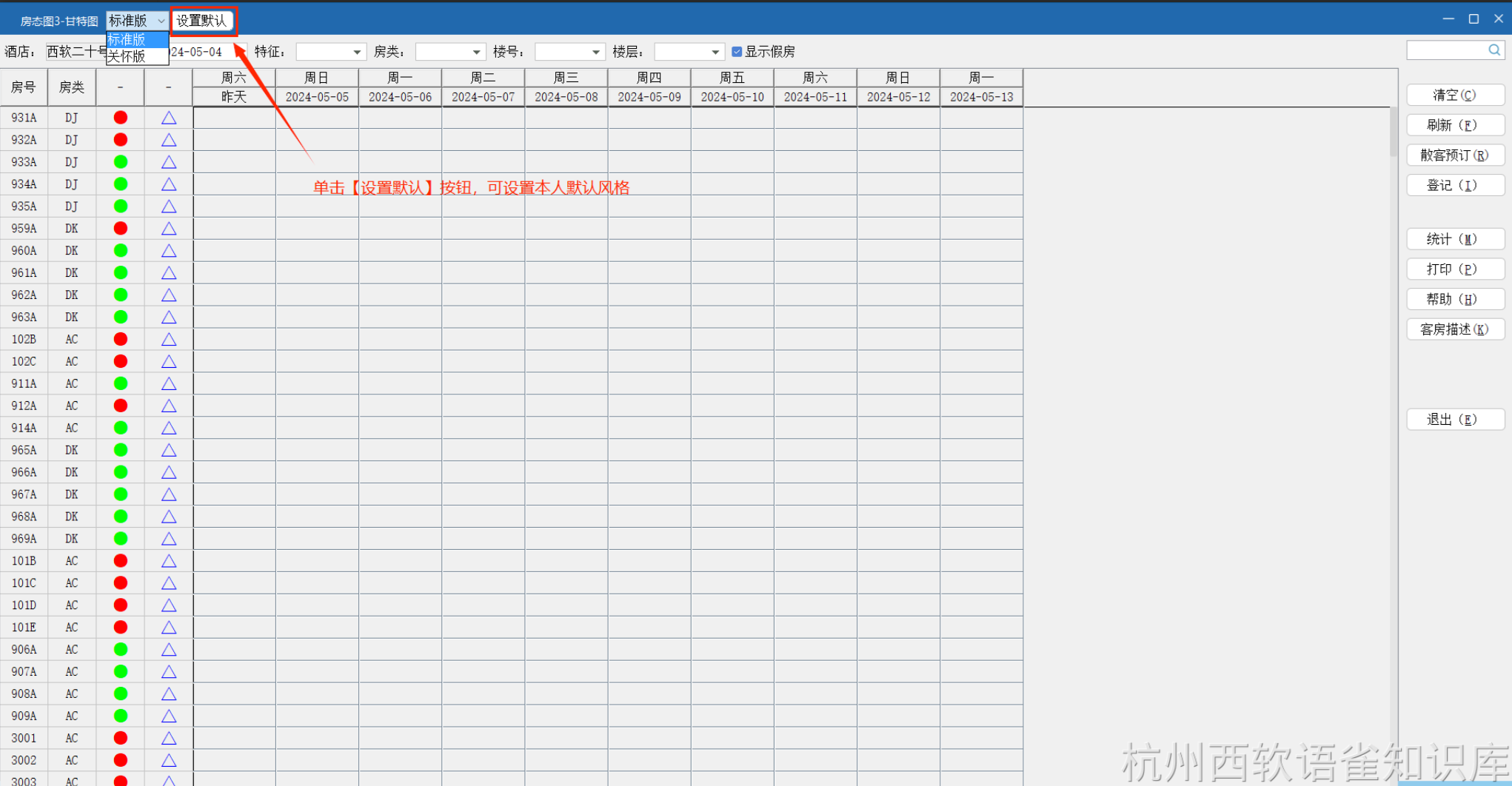This screenshot has width=1512, height=786.
Task: Click the 清空(C) button
Action: [x=1455, y=95]
